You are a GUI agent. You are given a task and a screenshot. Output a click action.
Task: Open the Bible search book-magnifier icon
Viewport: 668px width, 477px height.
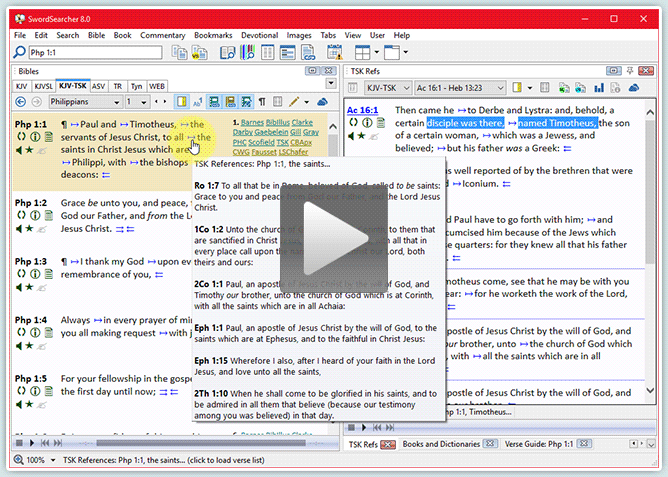(x=227, y=52)
